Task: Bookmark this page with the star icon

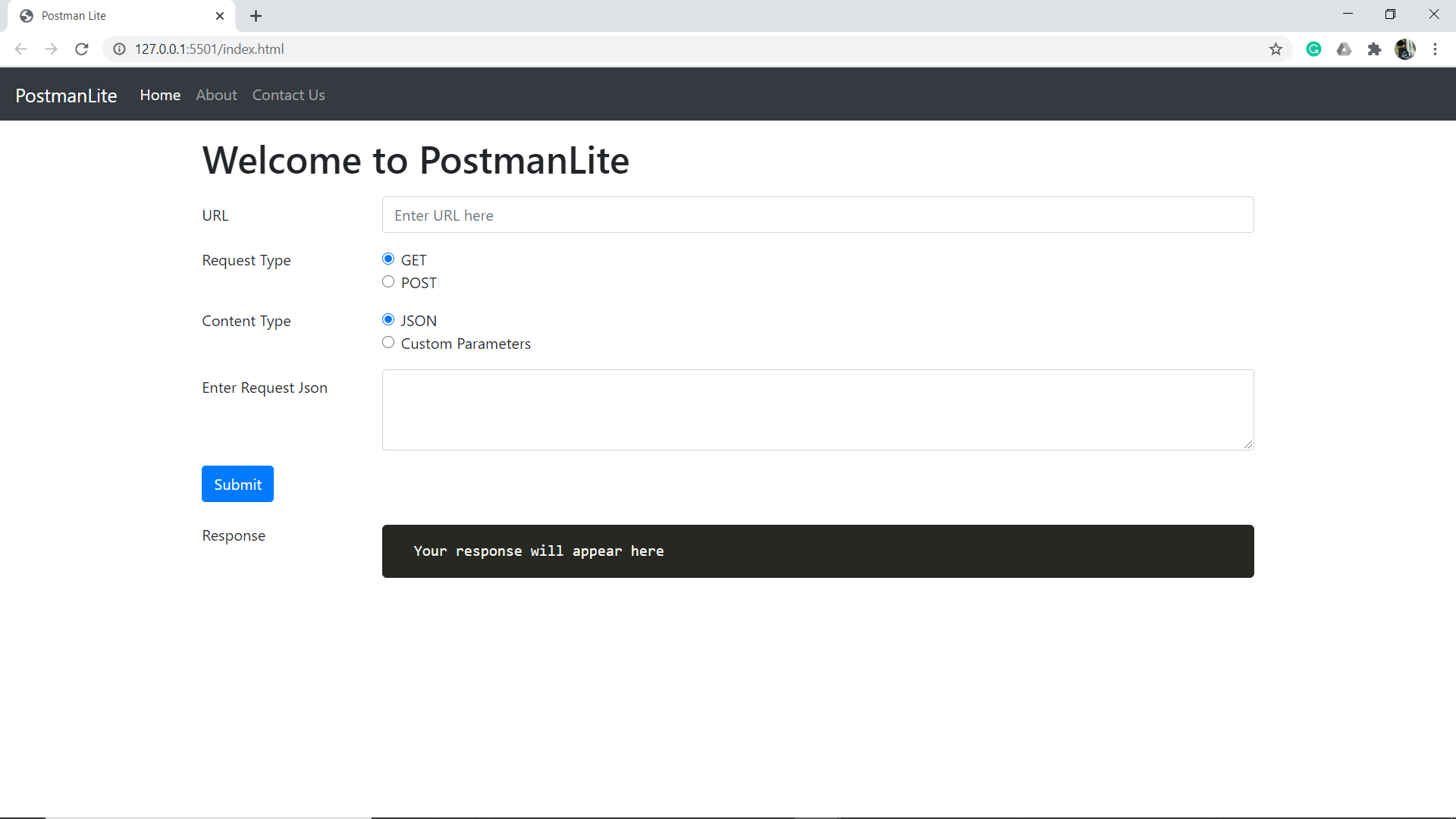Action: coord(1276,49)
